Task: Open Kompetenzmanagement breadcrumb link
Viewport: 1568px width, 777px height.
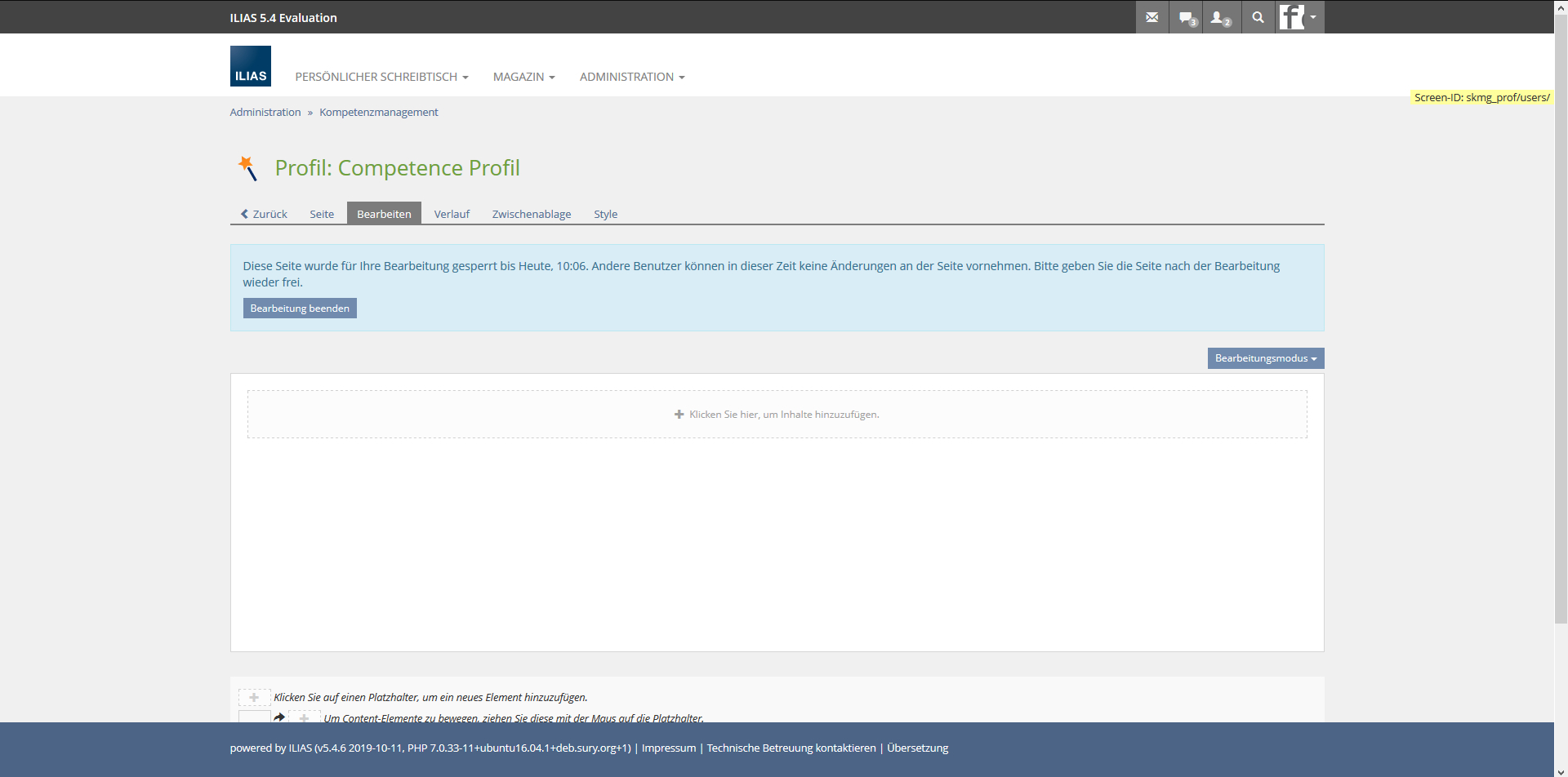Action: click(x=378, y=113)
